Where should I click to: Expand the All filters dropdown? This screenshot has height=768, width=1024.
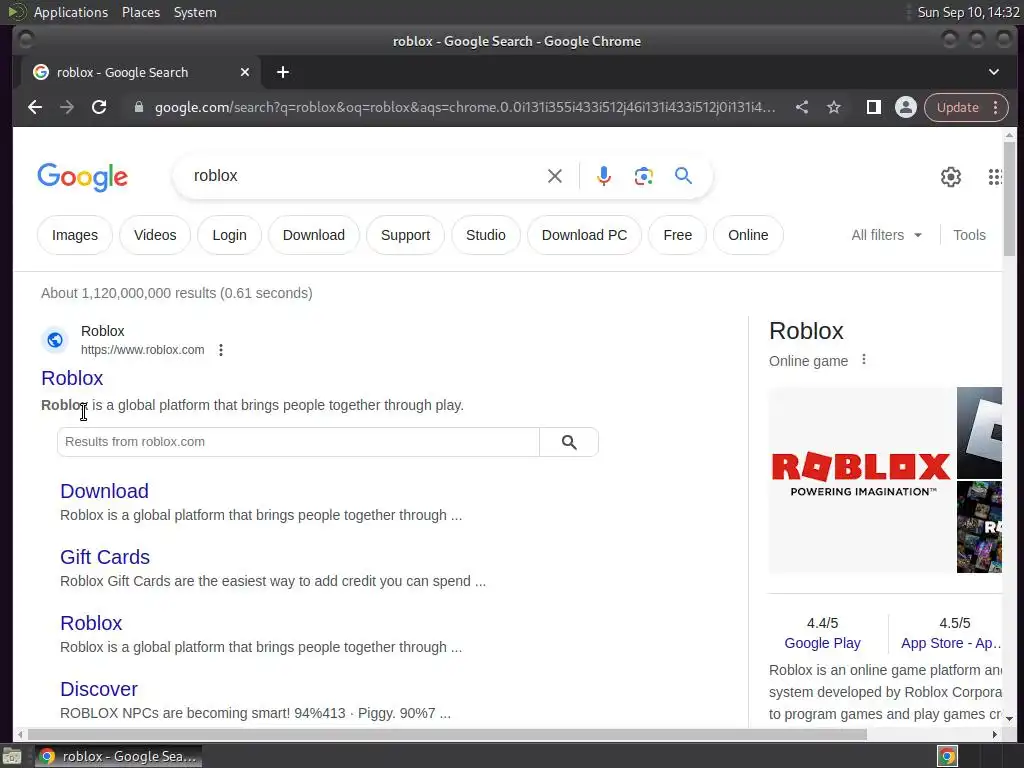coord(886,235)
